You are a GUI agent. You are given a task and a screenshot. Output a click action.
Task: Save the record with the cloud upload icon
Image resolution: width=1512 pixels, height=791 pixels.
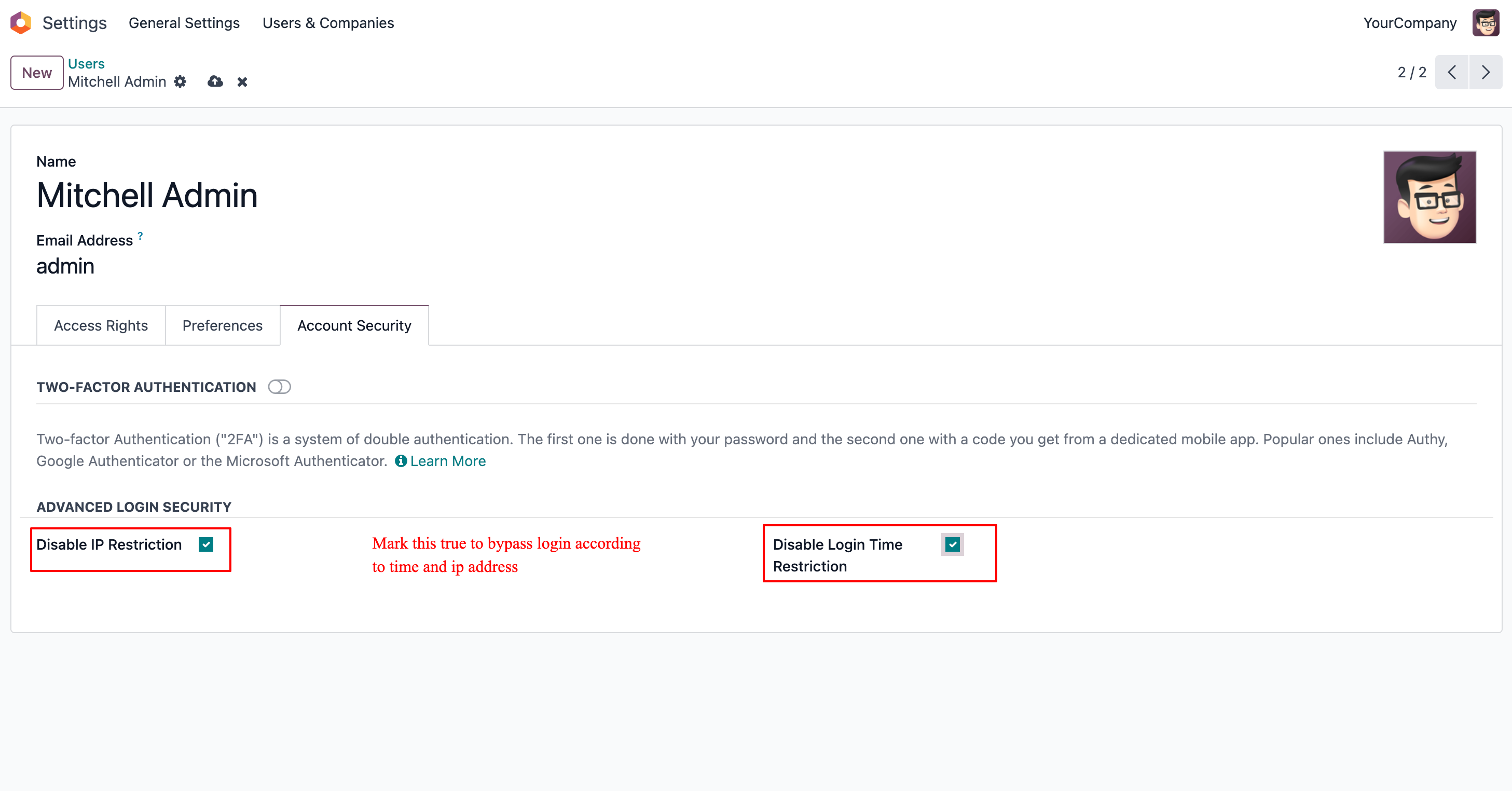pyautogui.click(x=215, y=81)
